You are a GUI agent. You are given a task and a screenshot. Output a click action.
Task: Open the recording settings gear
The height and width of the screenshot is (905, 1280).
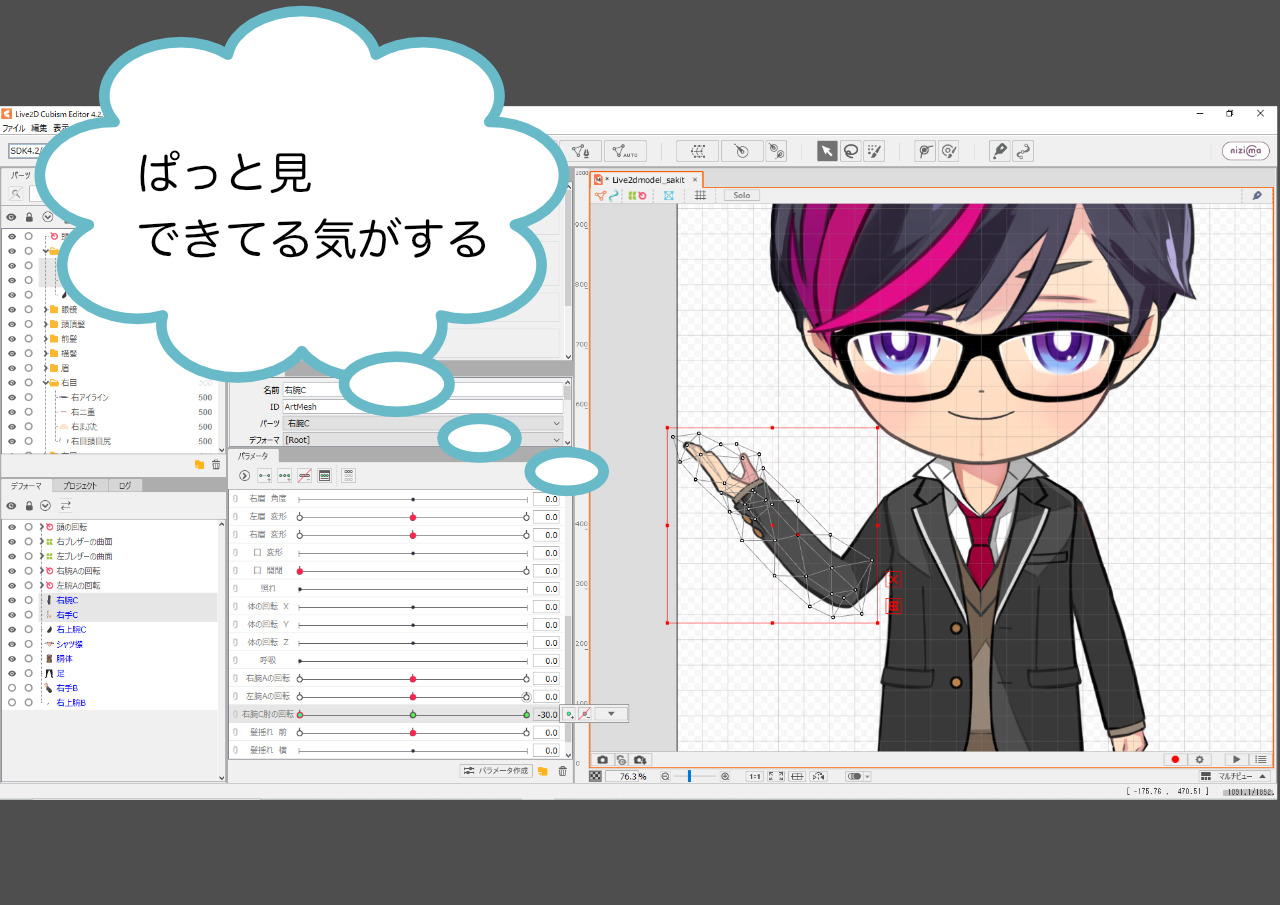[1200, 760]
